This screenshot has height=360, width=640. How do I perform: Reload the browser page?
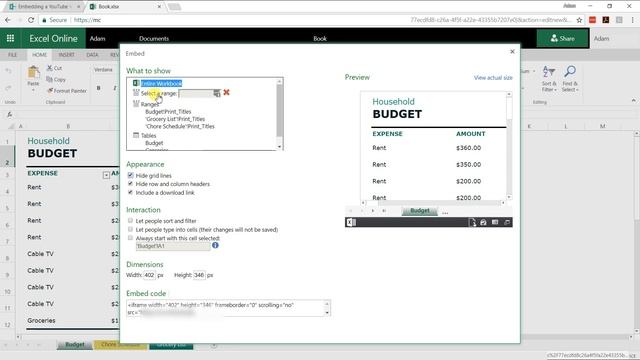[31, 20]
